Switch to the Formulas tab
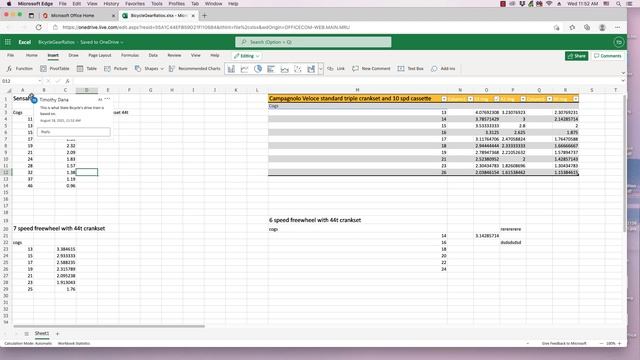The width and height of the screenshot is (640, 360). coord(130,56)
